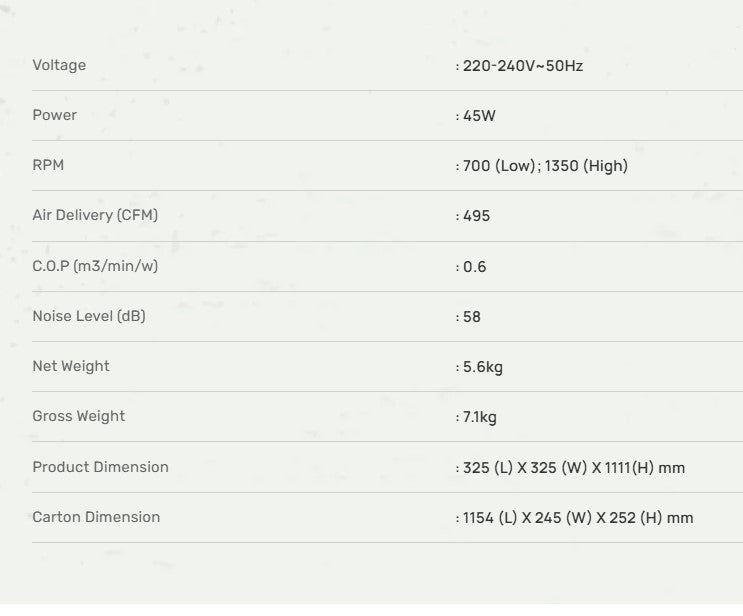Click the Power row label
Viewport: 743px width, 616px height.
[x=54, y=115]
